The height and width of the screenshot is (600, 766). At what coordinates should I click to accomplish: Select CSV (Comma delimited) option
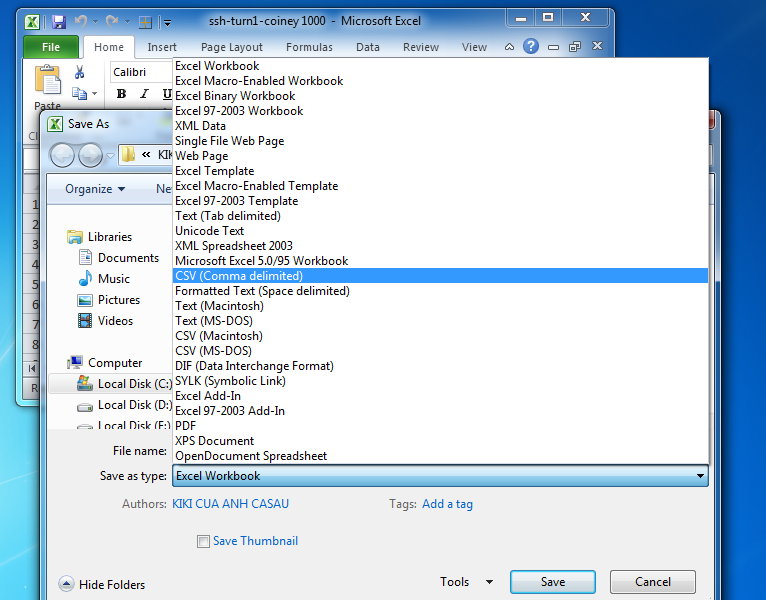click(x=441, y=276)
